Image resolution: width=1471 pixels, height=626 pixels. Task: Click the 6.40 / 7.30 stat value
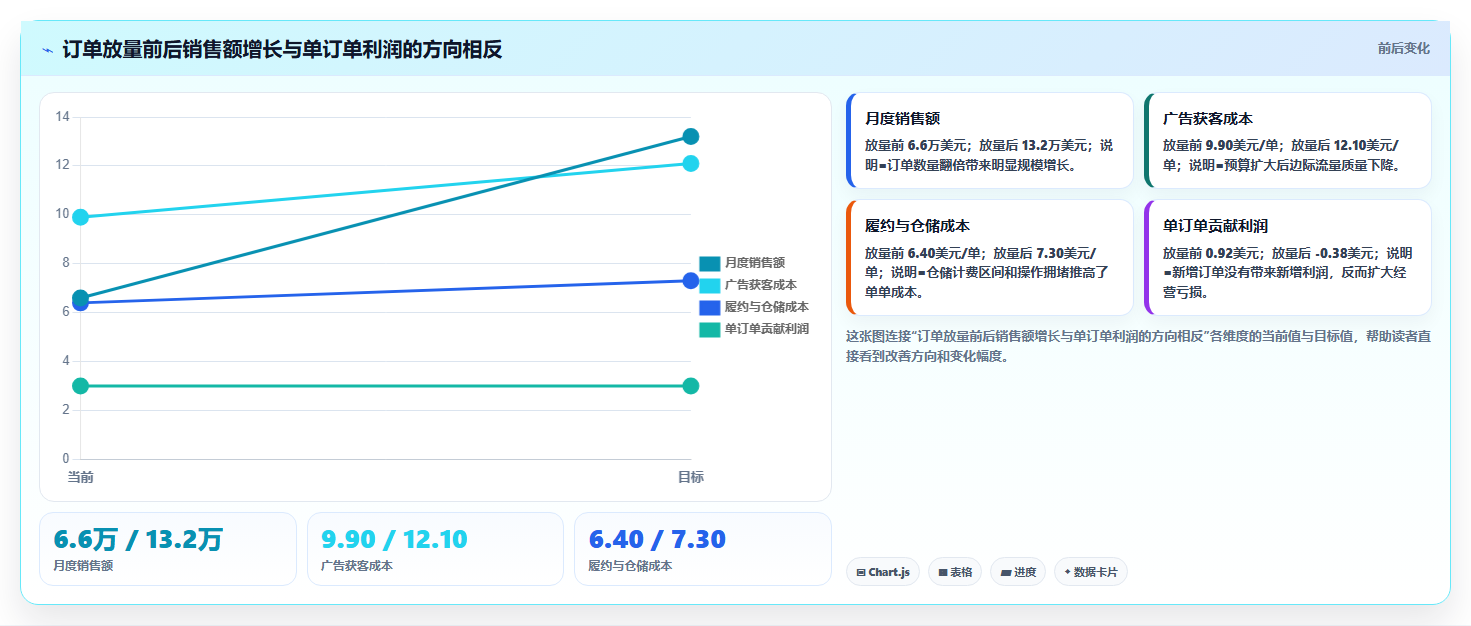(x=657, y=540)
